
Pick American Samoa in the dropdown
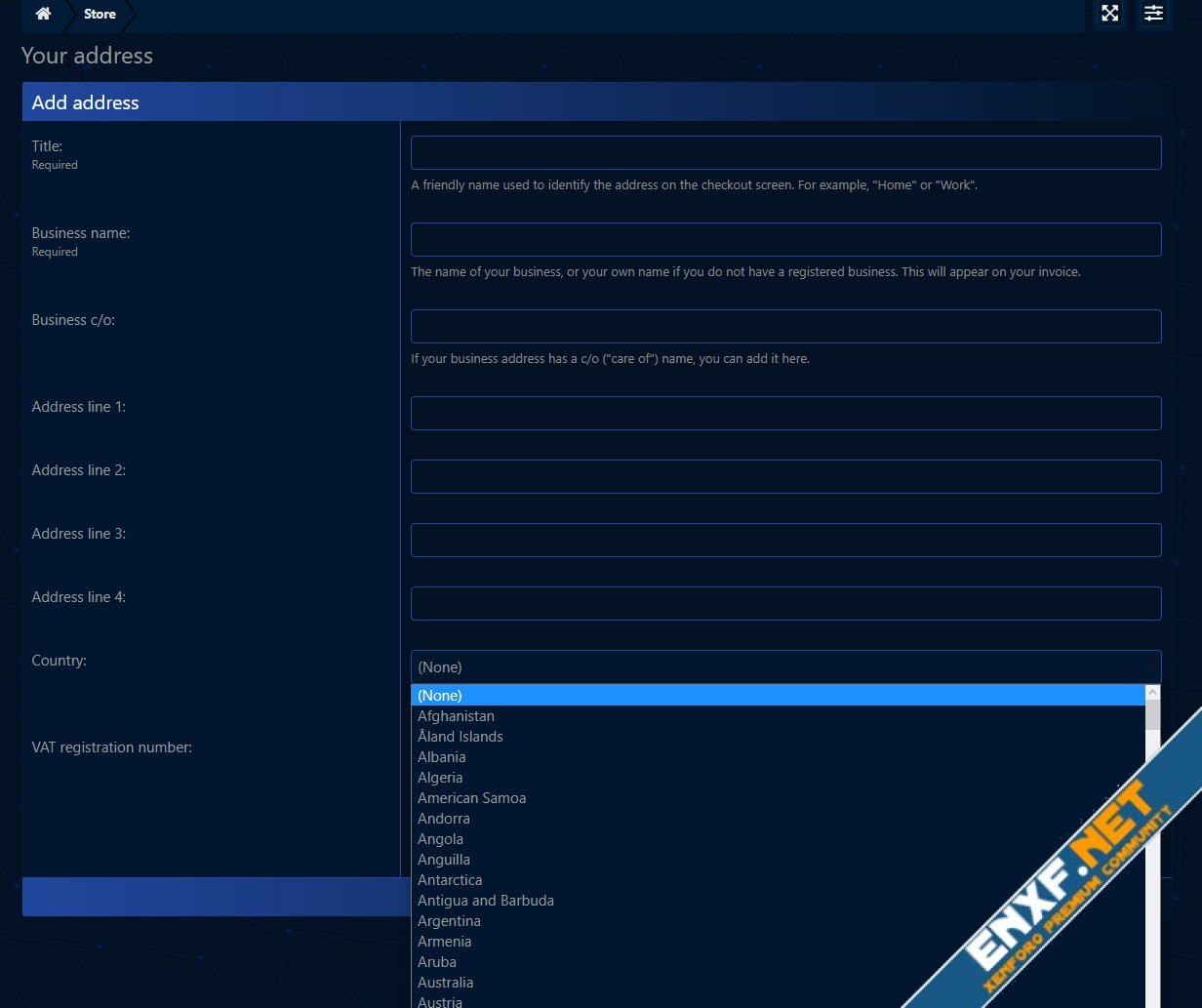471,798
